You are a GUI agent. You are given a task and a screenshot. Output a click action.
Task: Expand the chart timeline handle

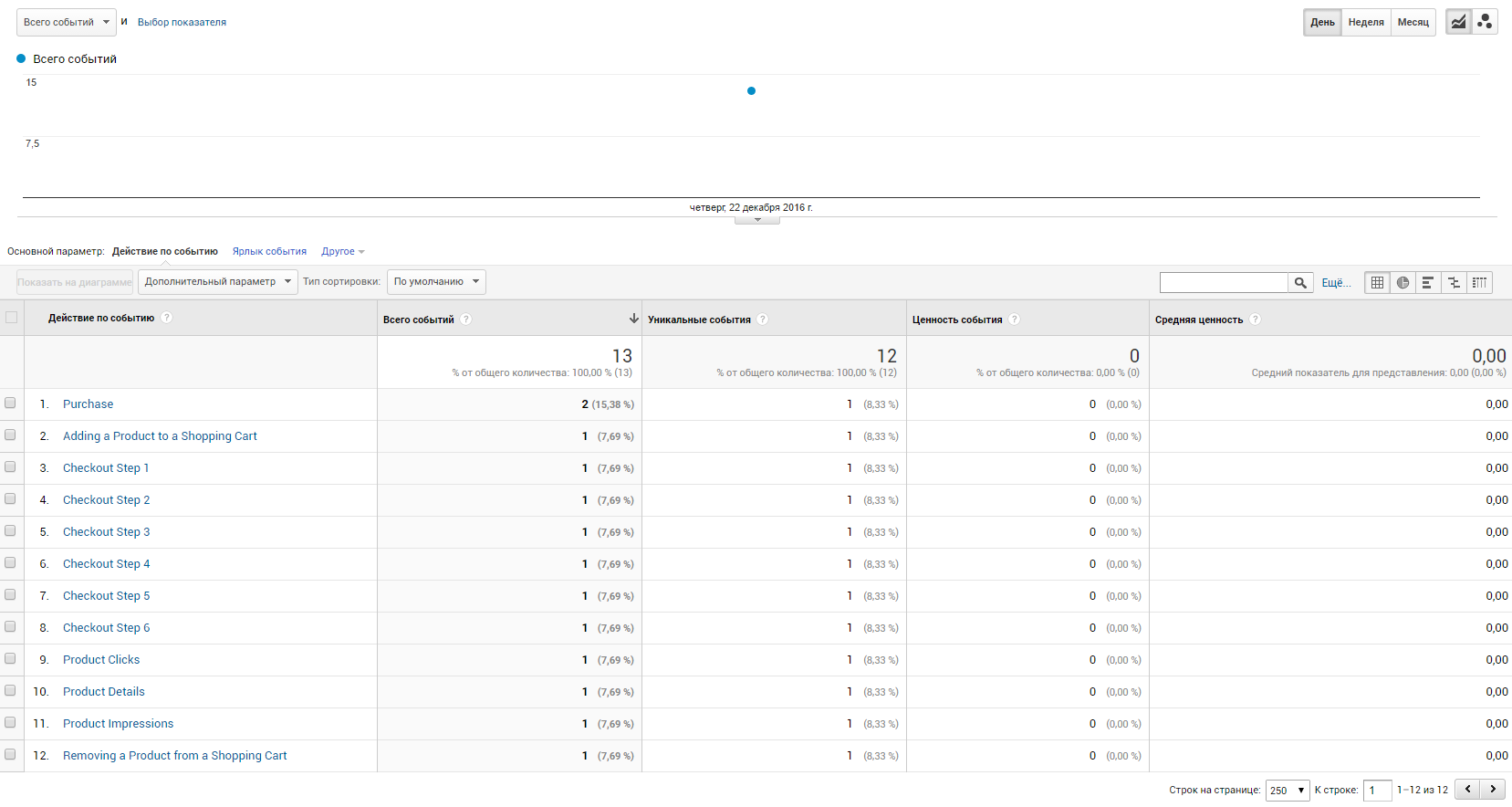(x=756, y=219)
